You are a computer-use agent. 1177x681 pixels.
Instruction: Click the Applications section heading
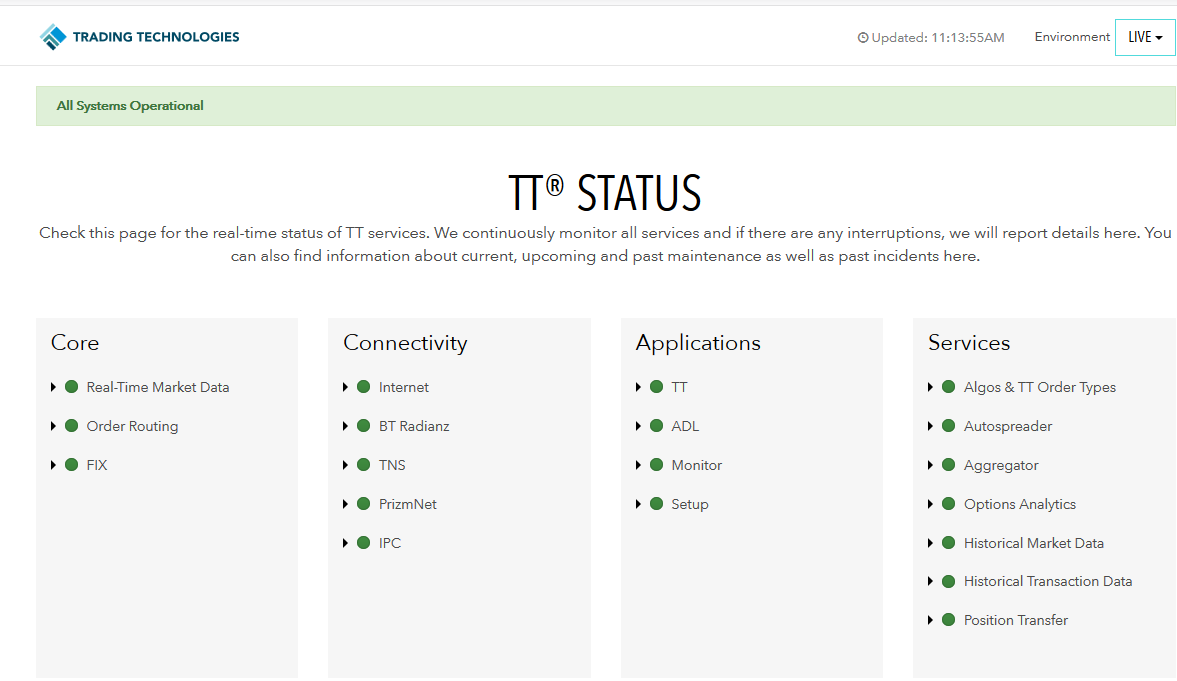[698, 343]
